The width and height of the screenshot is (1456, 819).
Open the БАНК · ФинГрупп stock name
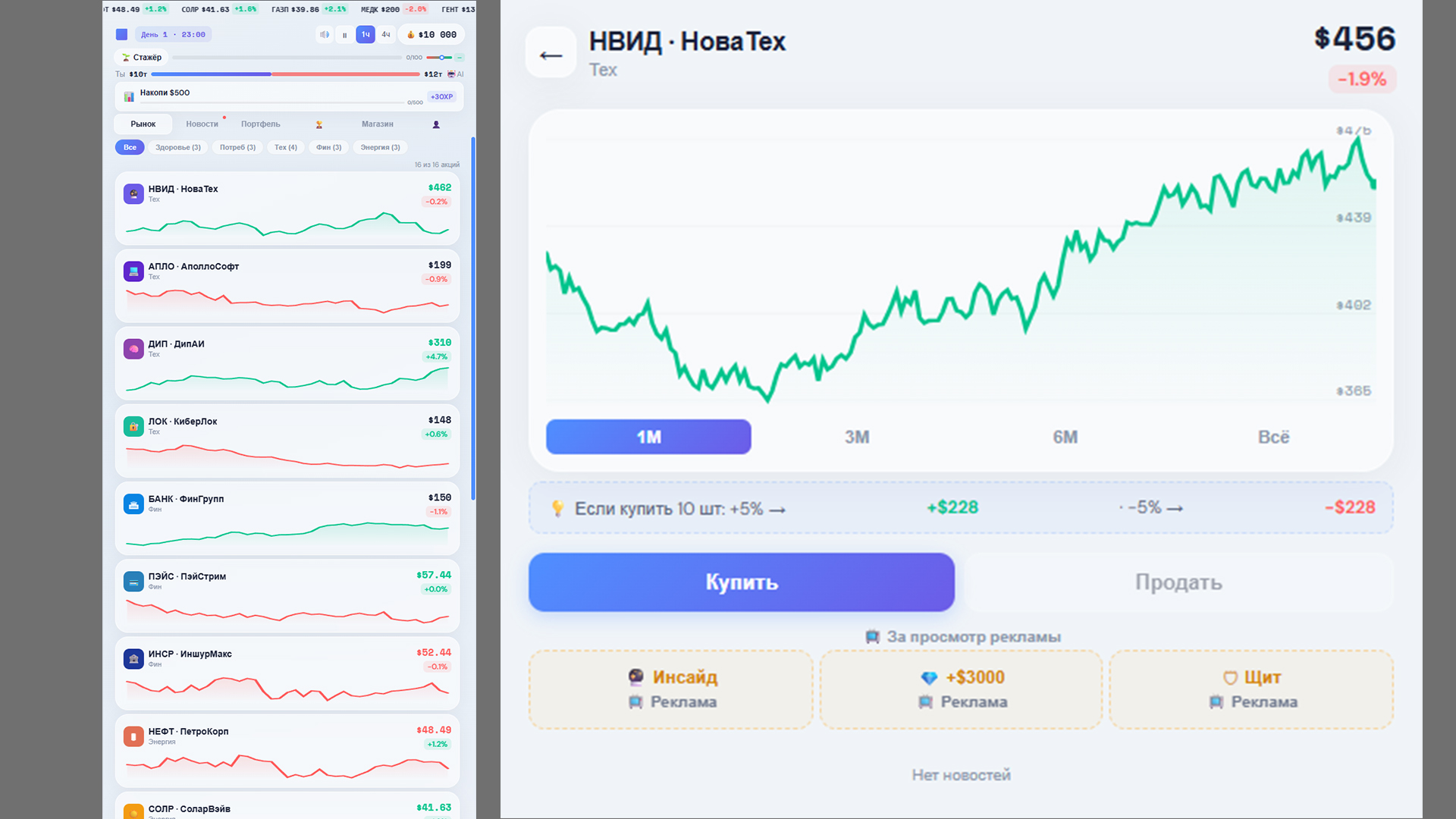tap(186, 499)
